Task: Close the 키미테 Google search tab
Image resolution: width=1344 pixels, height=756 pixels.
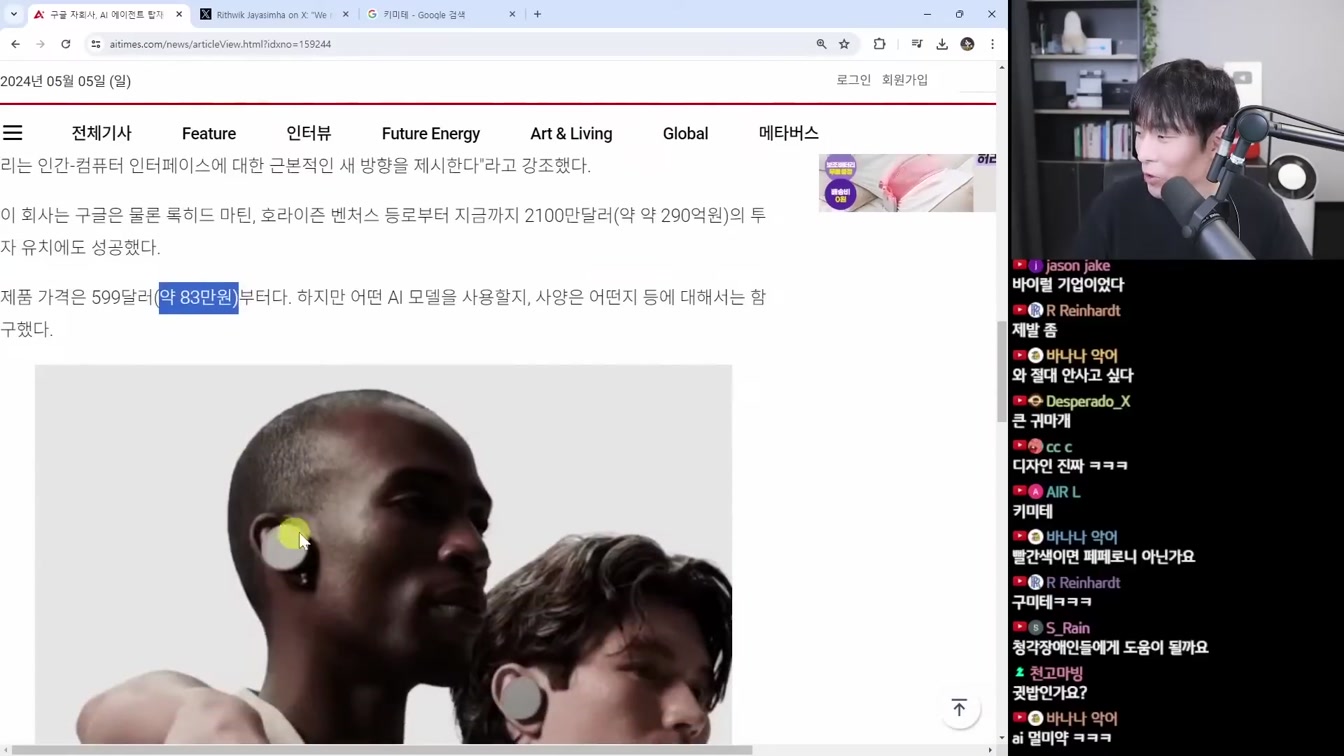Action: [x=512, y=15]
